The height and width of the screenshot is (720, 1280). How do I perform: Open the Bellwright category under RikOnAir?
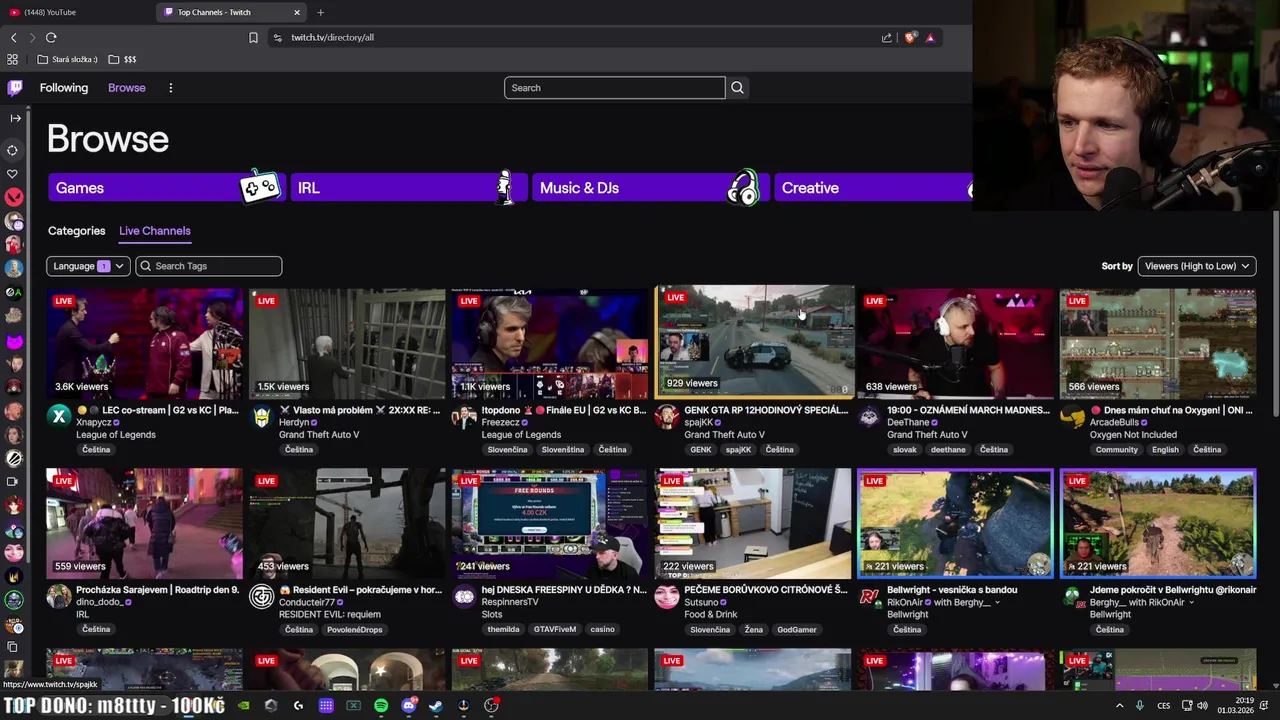907,615
